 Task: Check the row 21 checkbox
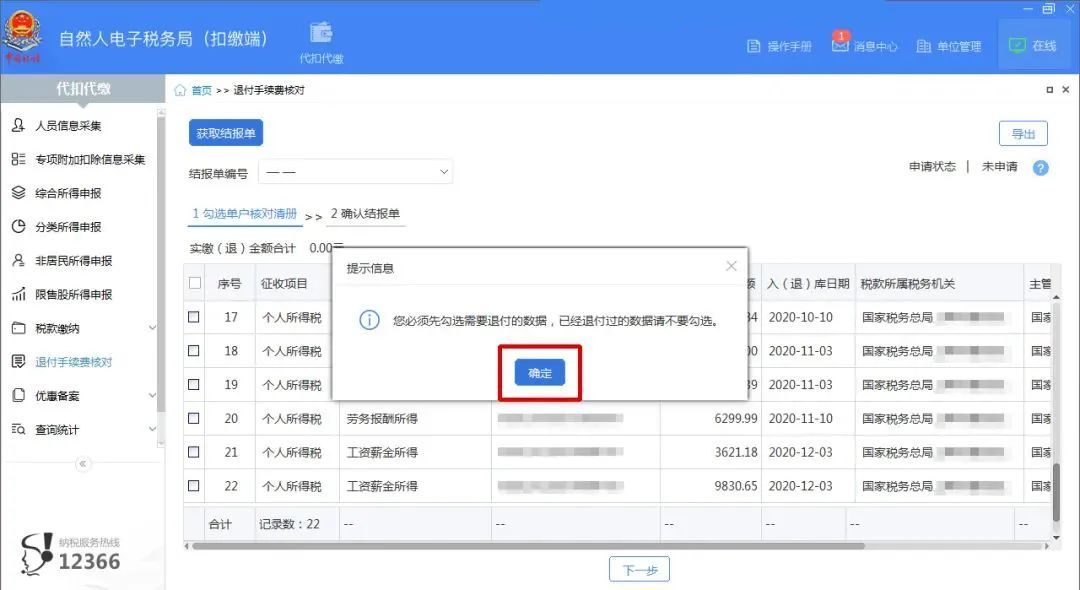point(194,452)
